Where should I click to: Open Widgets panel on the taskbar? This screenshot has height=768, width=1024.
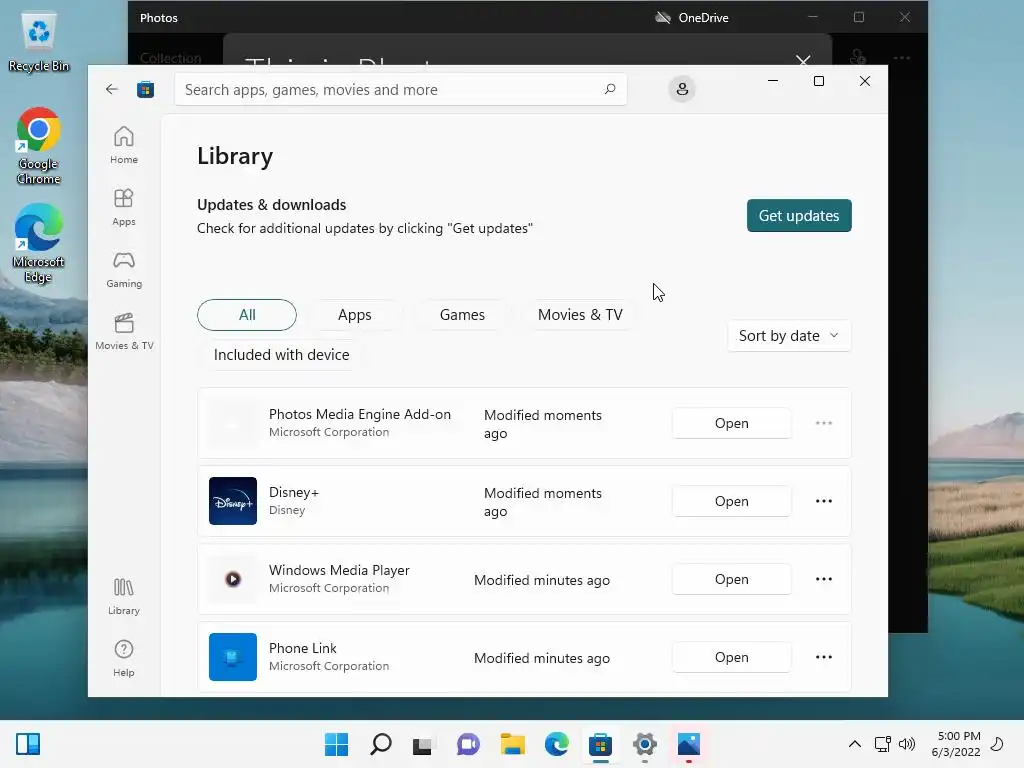28,744
